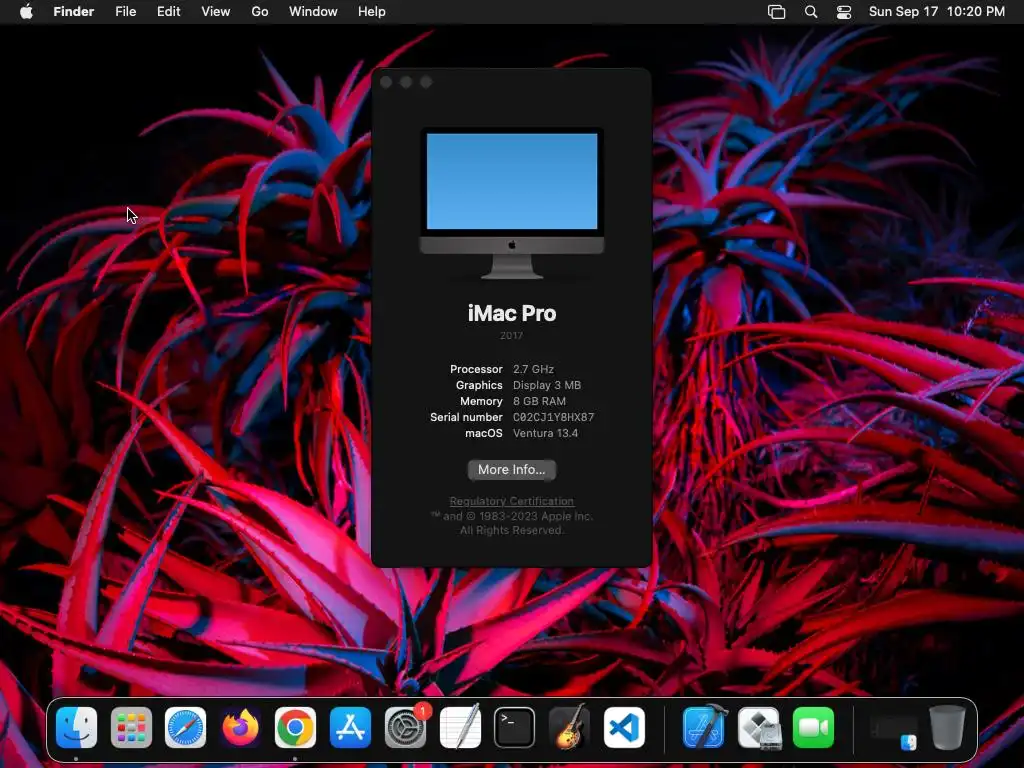Open the Edit menu
This screenshot has width=1024, height=768.
coord(168,12)
